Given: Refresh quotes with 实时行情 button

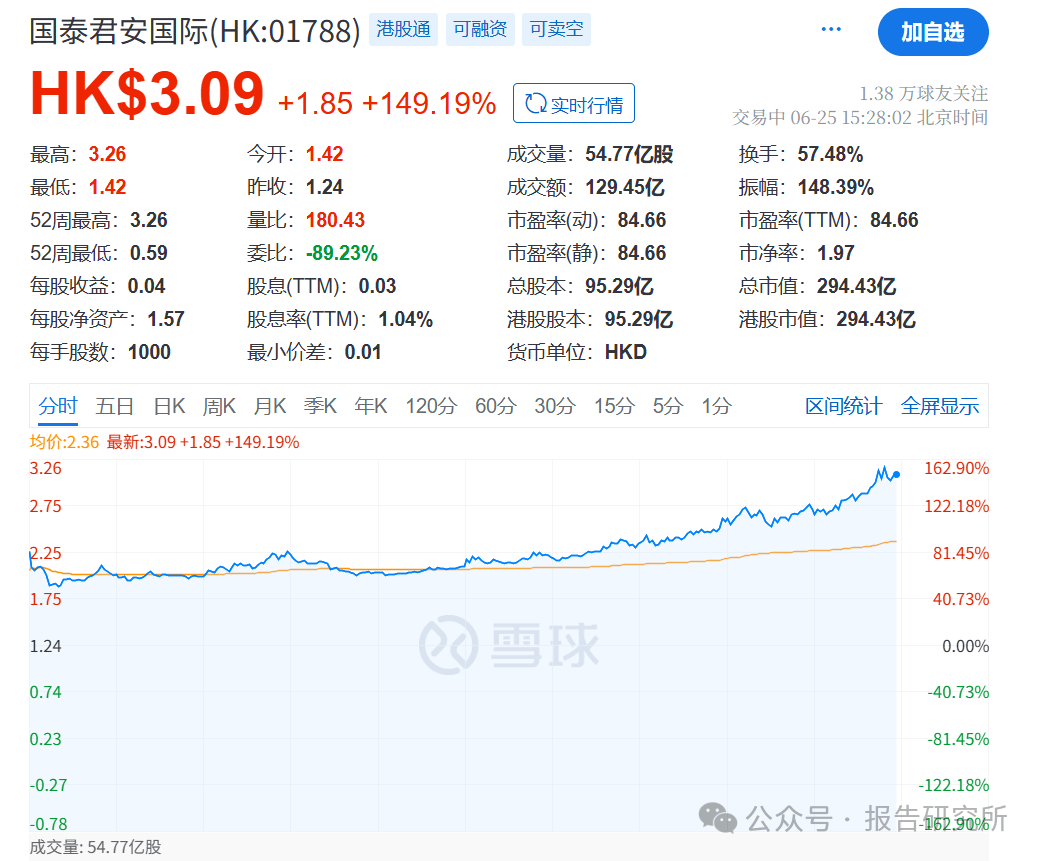Looking at the screenshot, I should point(574,104).
